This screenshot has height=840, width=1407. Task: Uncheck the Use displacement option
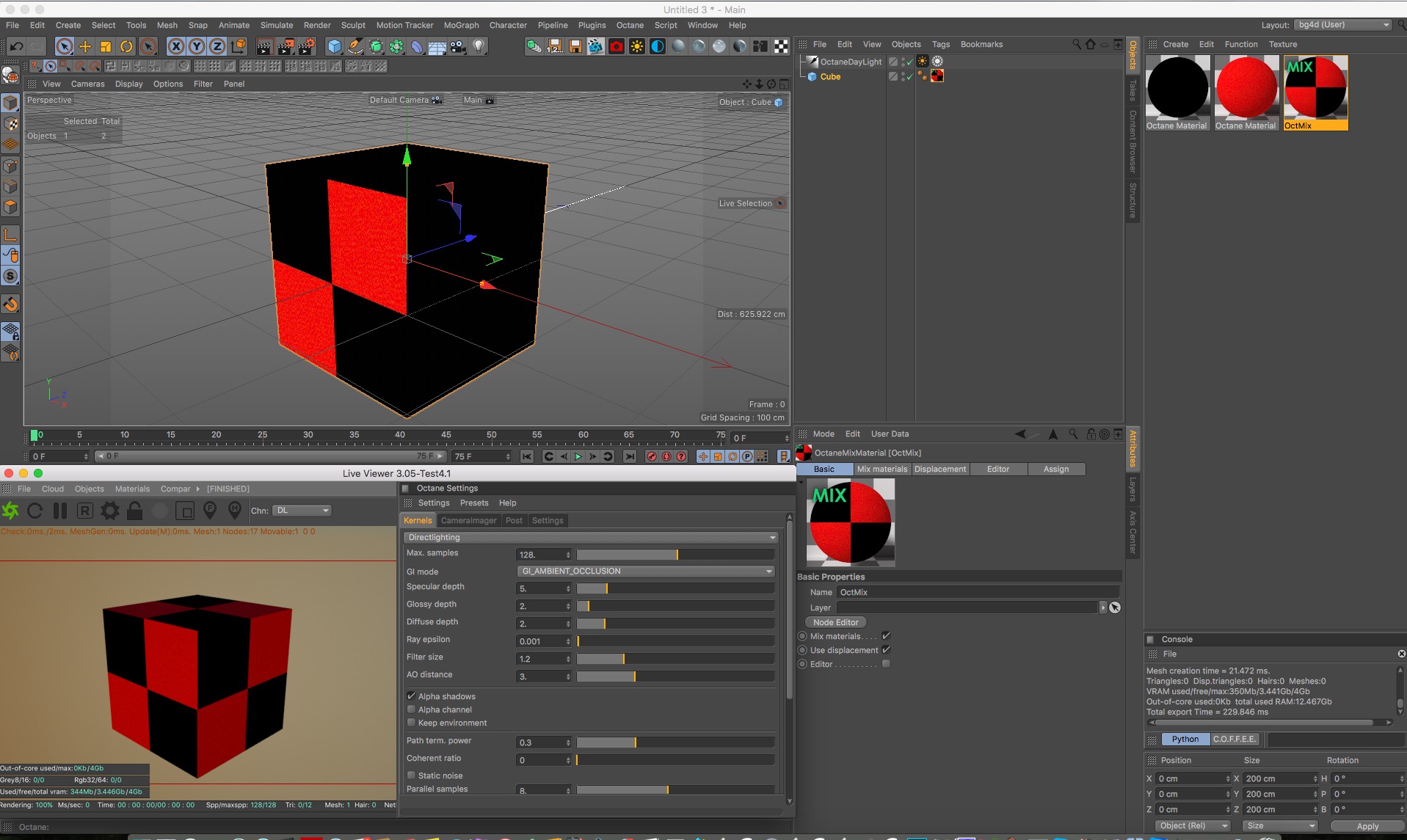click(x=886, y=650)
